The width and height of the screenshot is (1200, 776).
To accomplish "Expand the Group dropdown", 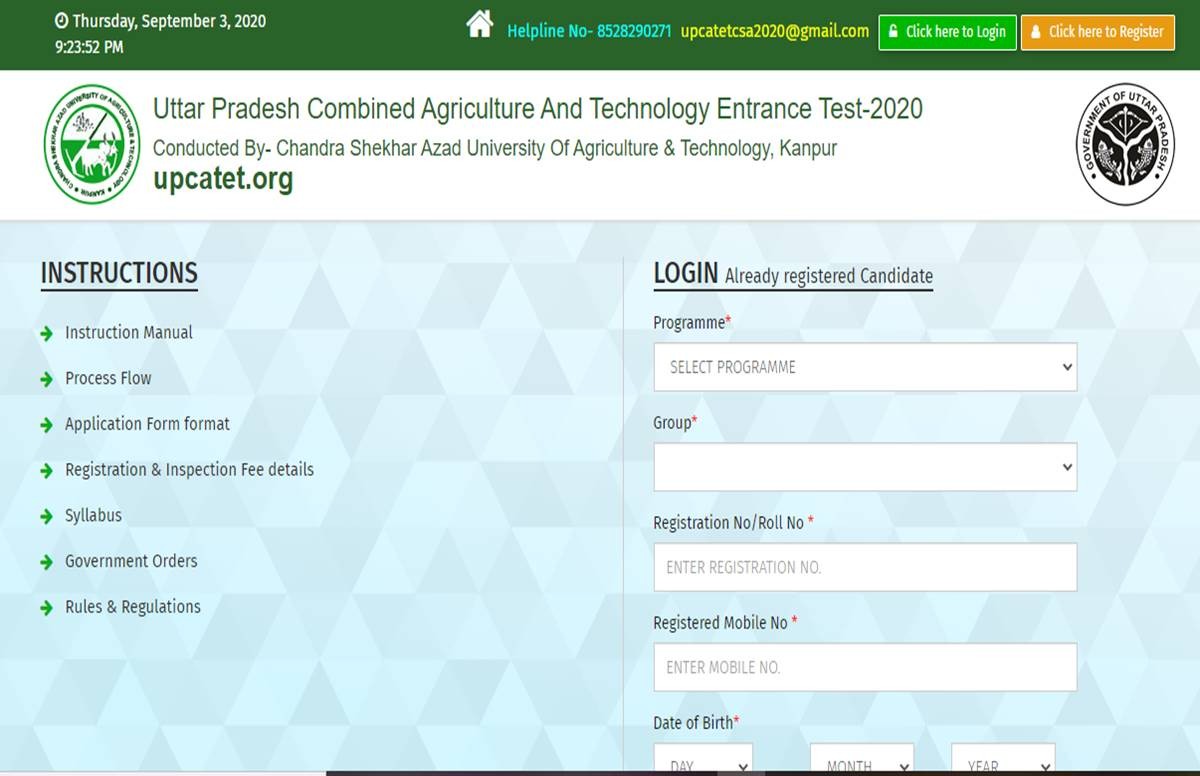I will [x=865, y=467].
